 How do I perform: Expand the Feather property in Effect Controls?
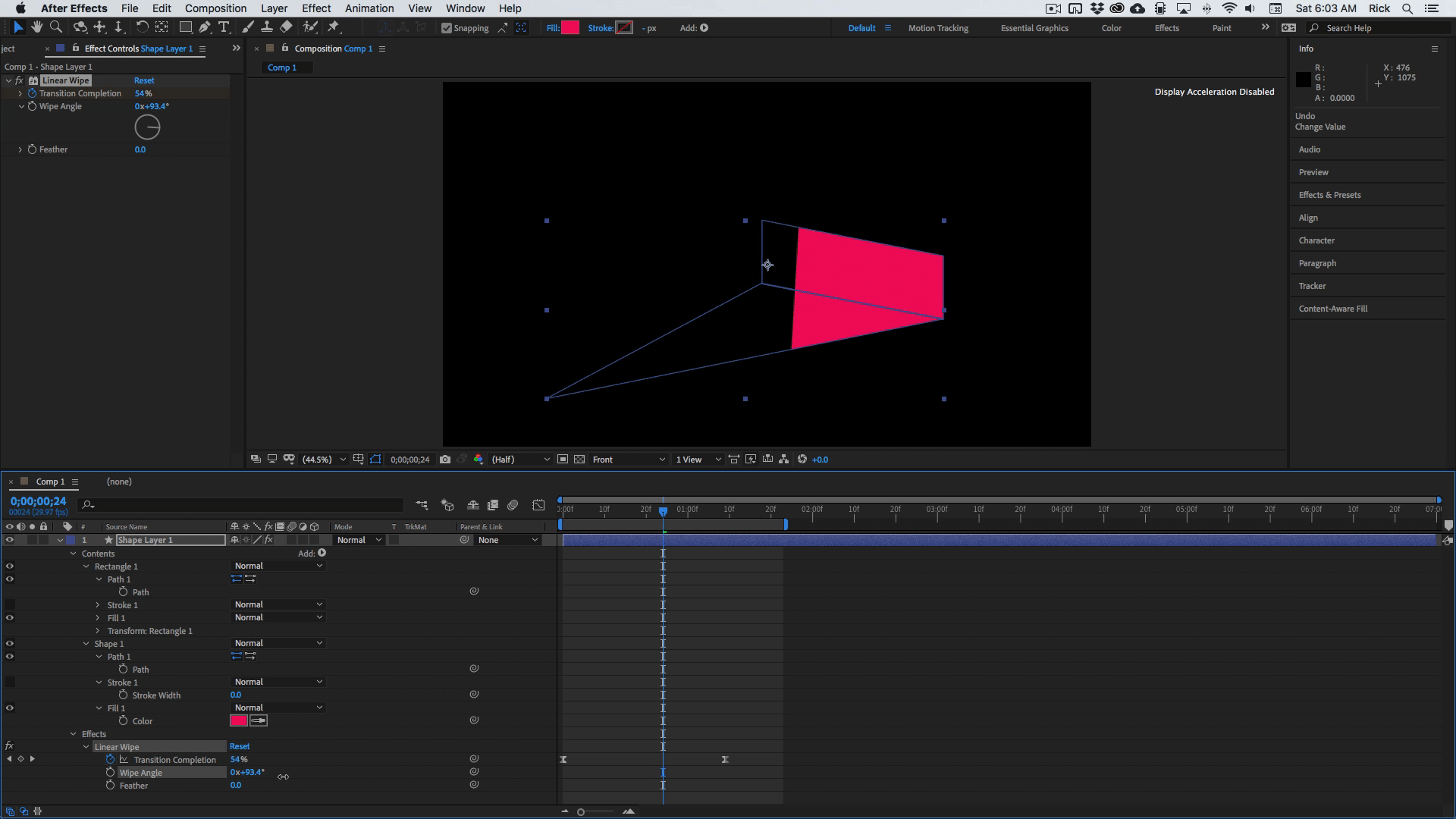[x=20, y=149]
